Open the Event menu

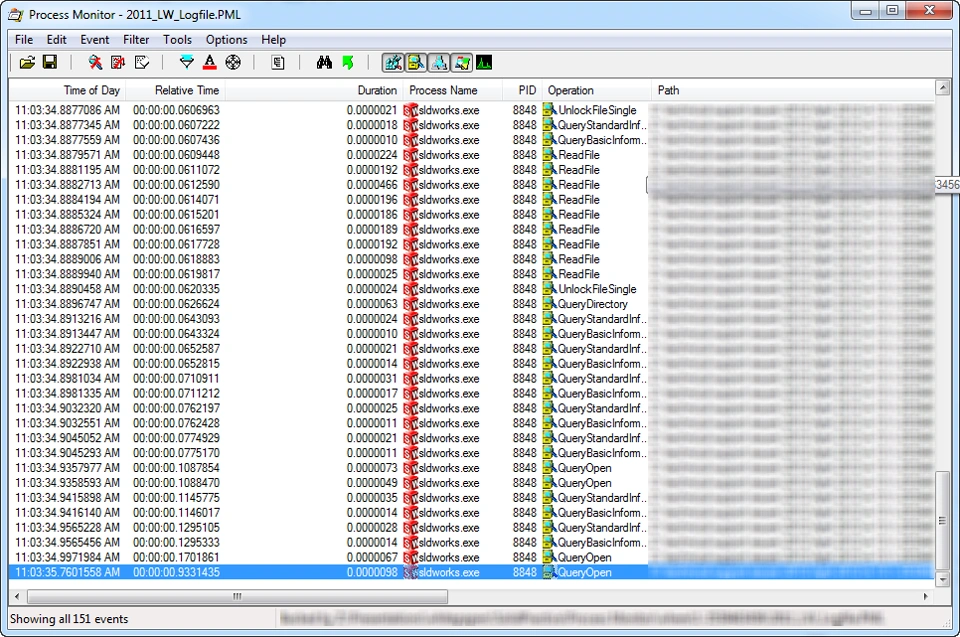[94, 40]
